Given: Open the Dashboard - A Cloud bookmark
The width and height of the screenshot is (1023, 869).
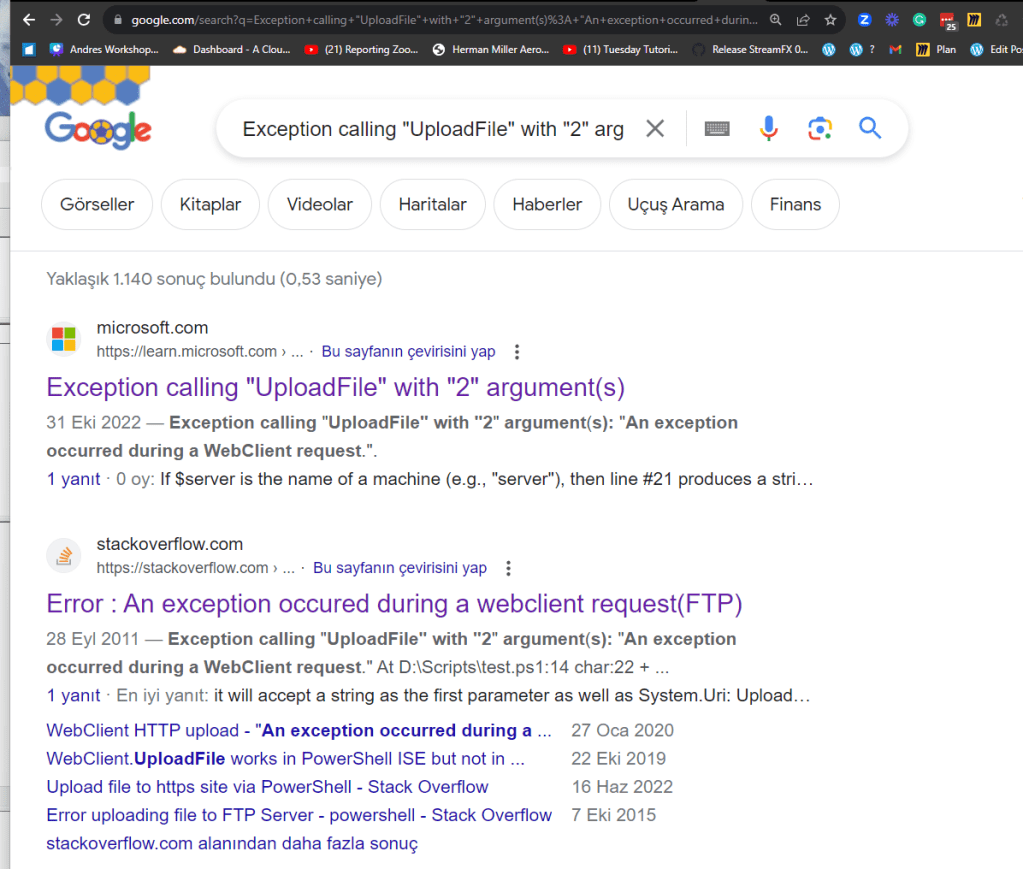Looking at the screenshot, I should (x=232, y=50).
